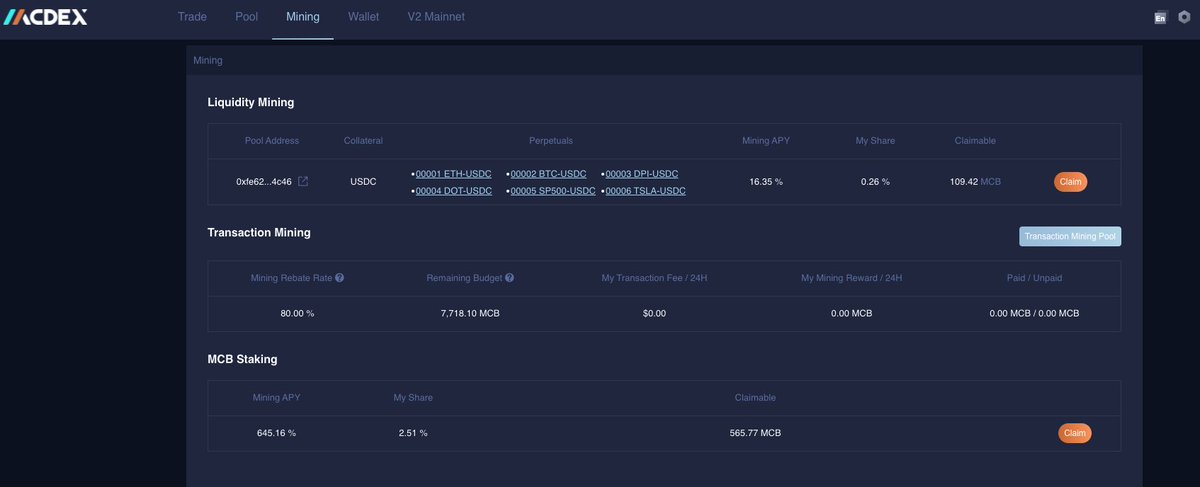1200x487 pixels.
Task: Click the Mining Rebate Rate header text
Action: [x=292, y=277]
